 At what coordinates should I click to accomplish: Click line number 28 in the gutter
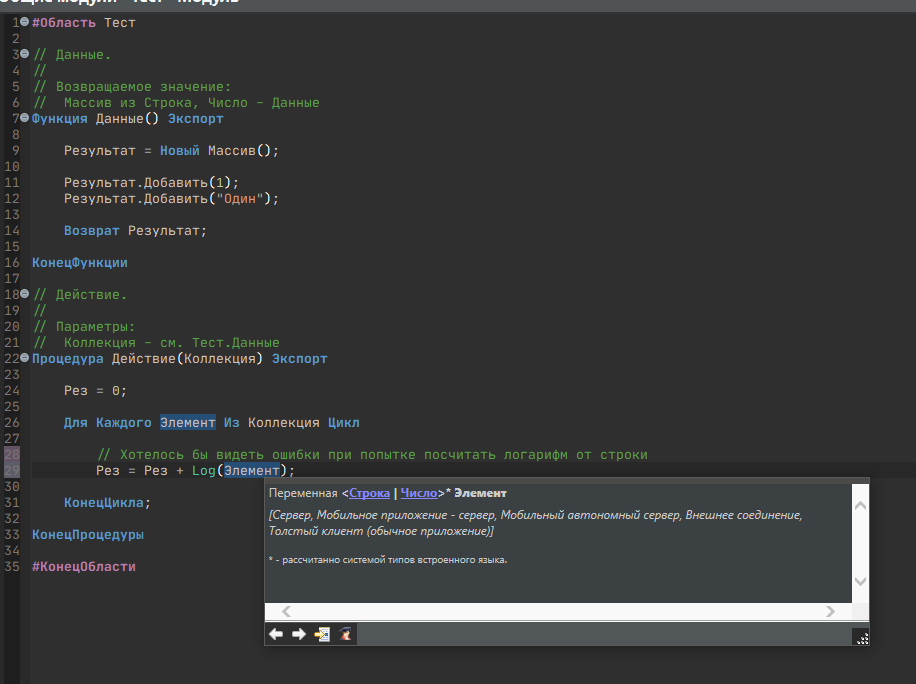click(12, 455)
